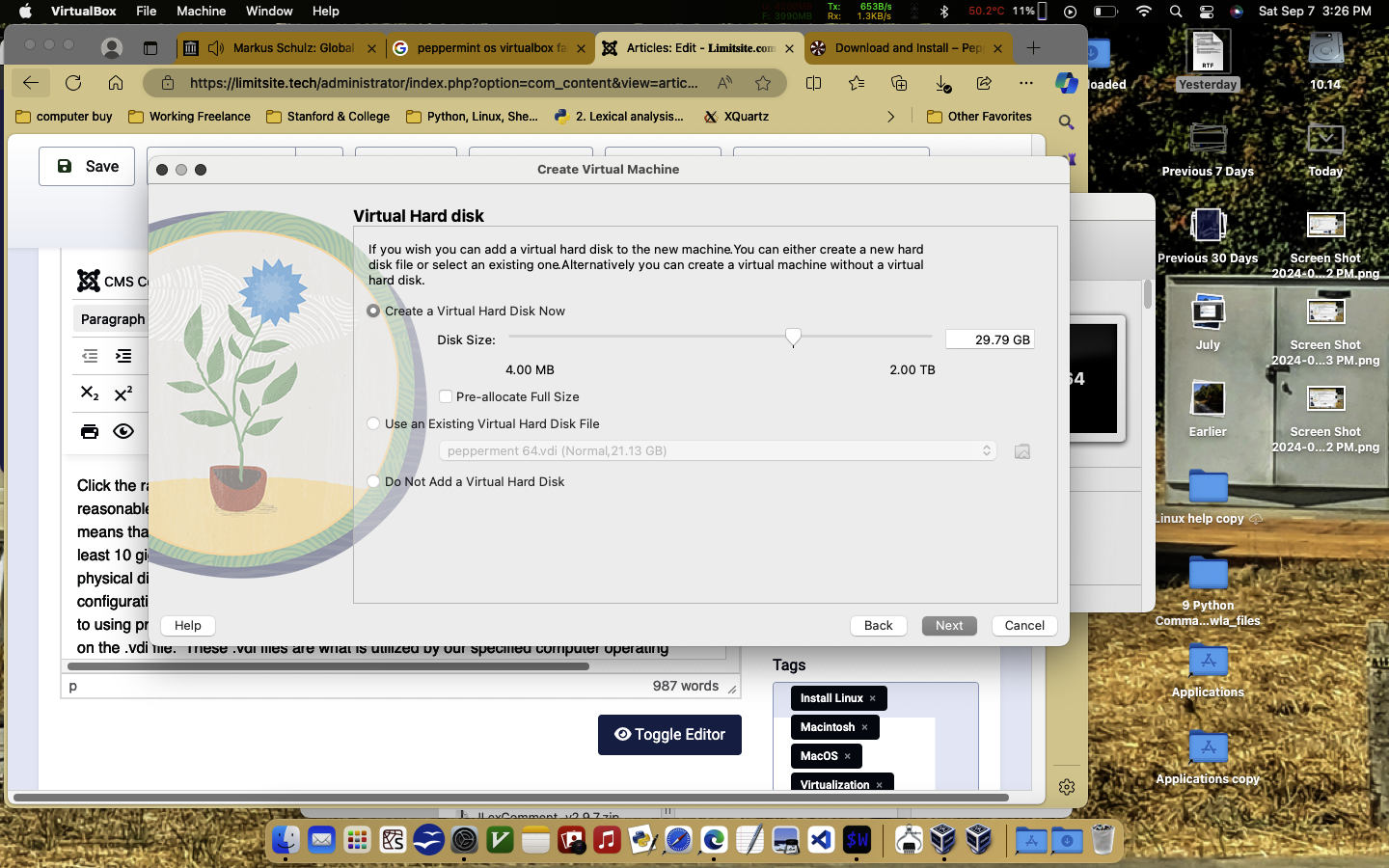Click the Disk Size slider handle
Viewport: 1389px width, 868px height.
coord(793,337)
